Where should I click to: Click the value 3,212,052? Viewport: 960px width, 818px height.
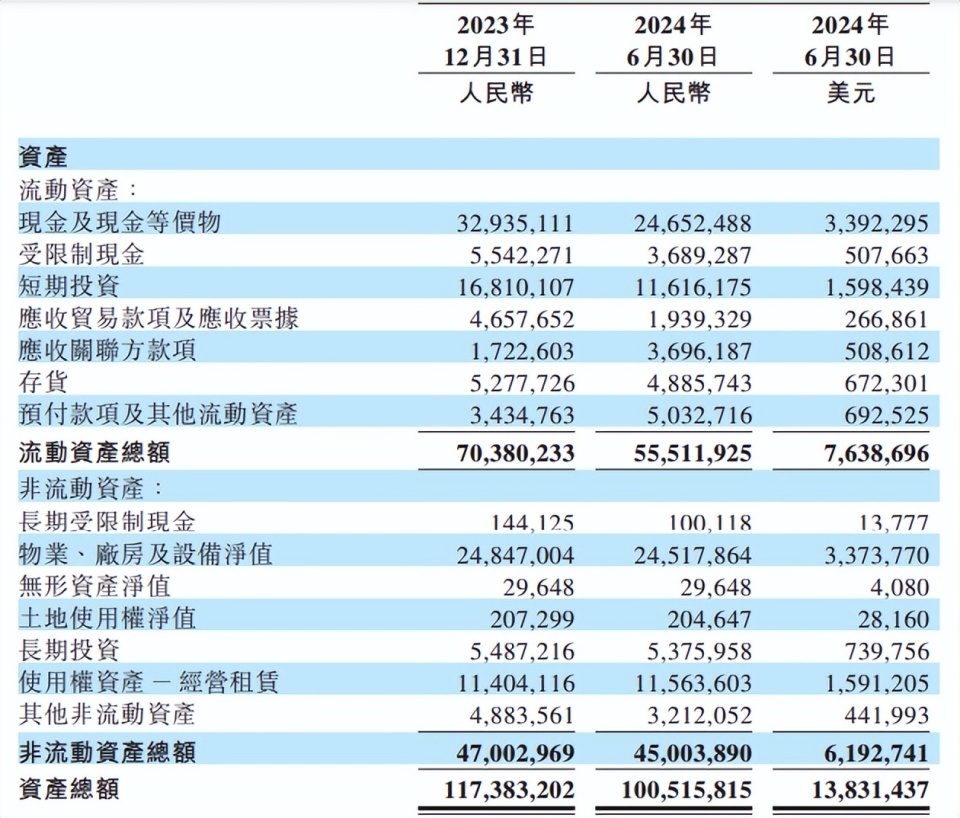tap(699, 715)
